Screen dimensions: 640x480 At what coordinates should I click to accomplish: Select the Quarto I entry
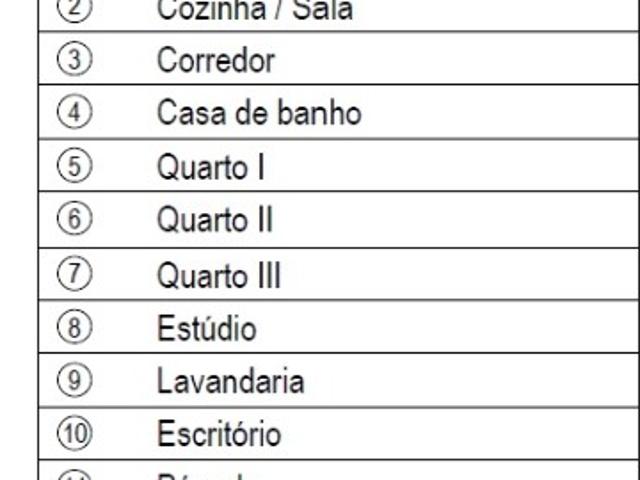click(x=210, y=167)
